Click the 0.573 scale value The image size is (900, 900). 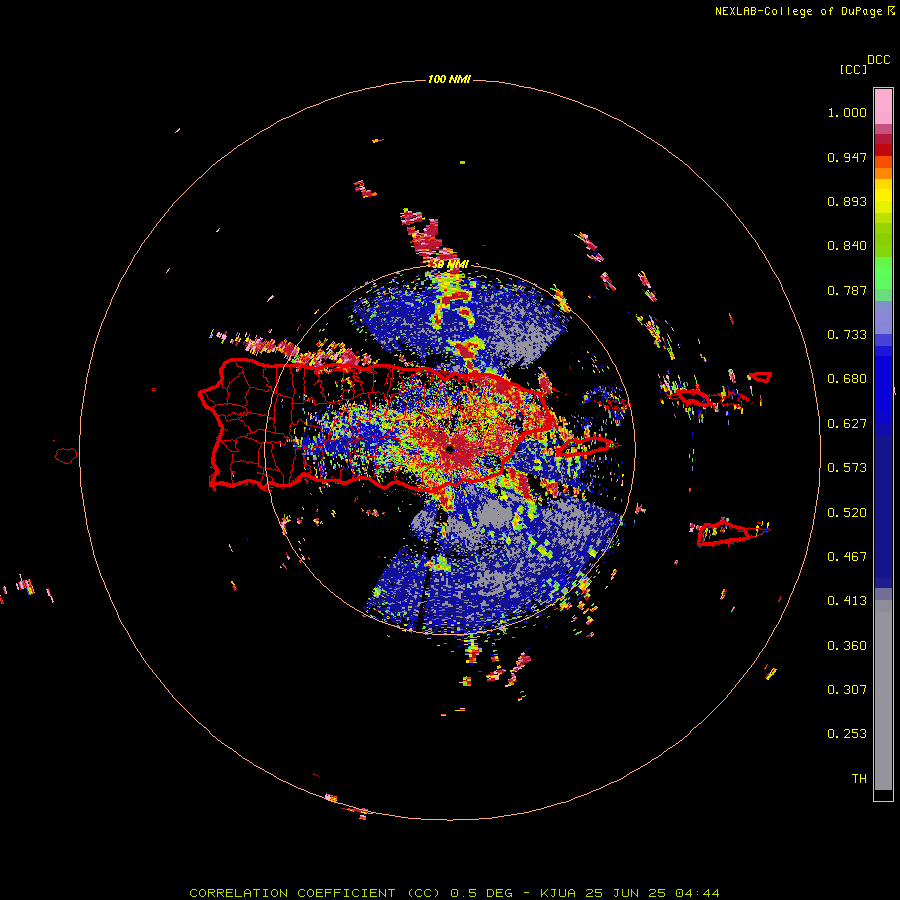click(847, 468)
